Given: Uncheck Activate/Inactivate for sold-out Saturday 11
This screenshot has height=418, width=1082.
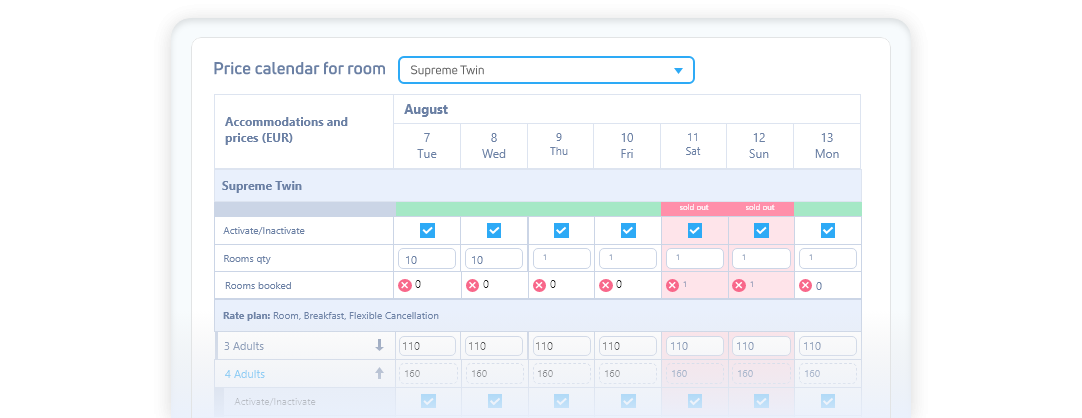Looking at the screenshot, I should coord(694,231).
